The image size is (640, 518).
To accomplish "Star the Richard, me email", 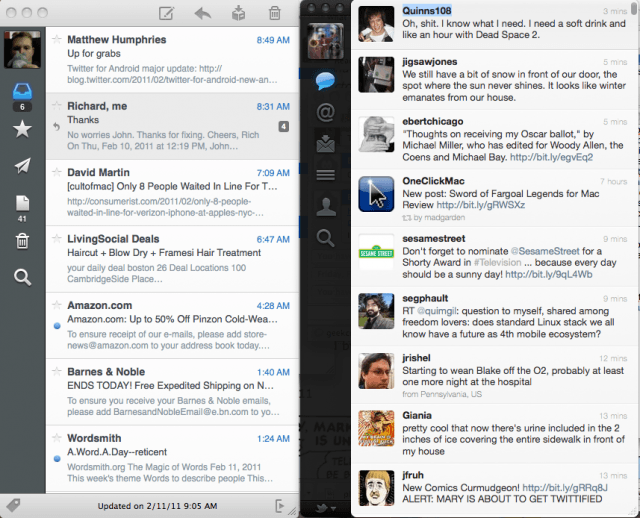I will [x=57, y=106].
